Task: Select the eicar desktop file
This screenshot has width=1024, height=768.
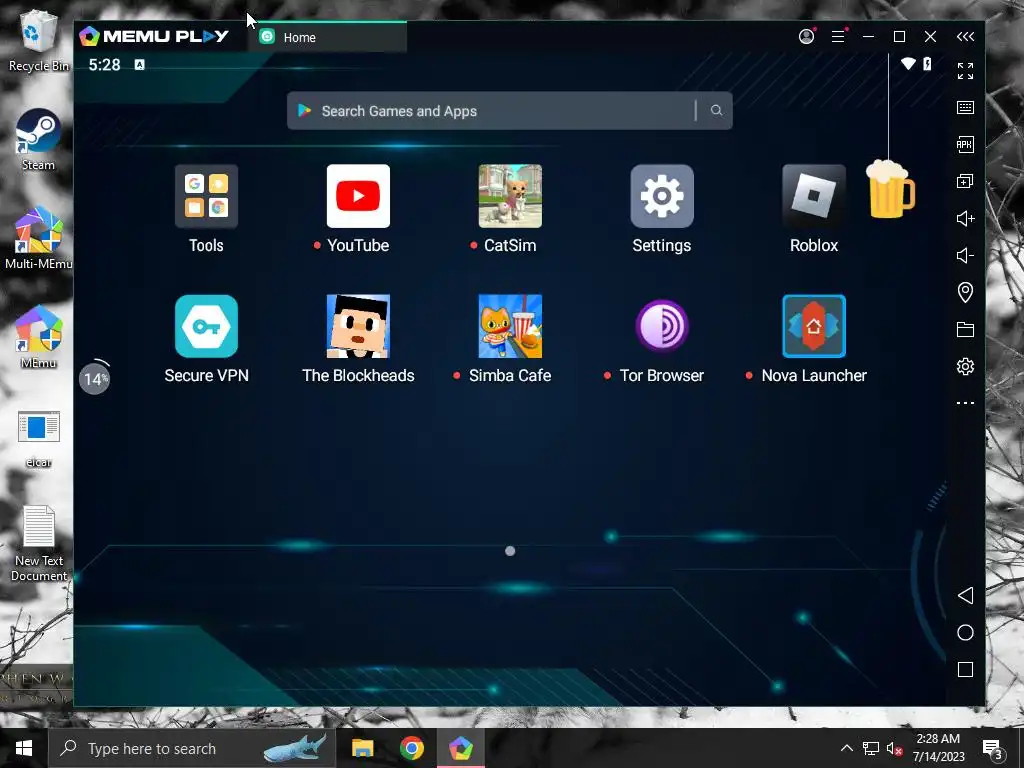Action: 39,438
